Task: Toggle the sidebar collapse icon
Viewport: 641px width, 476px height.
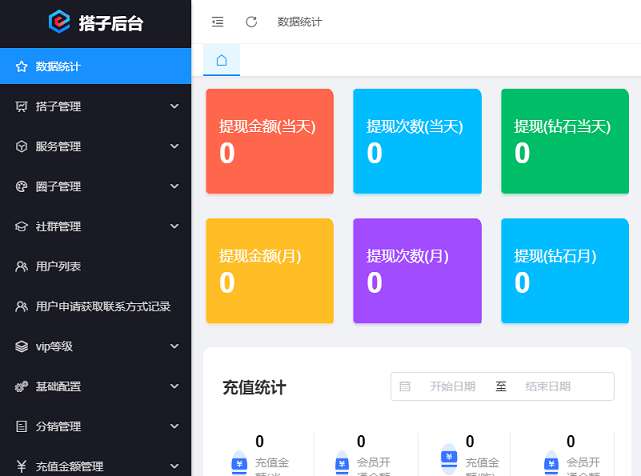Action: [x=217, y=22]
